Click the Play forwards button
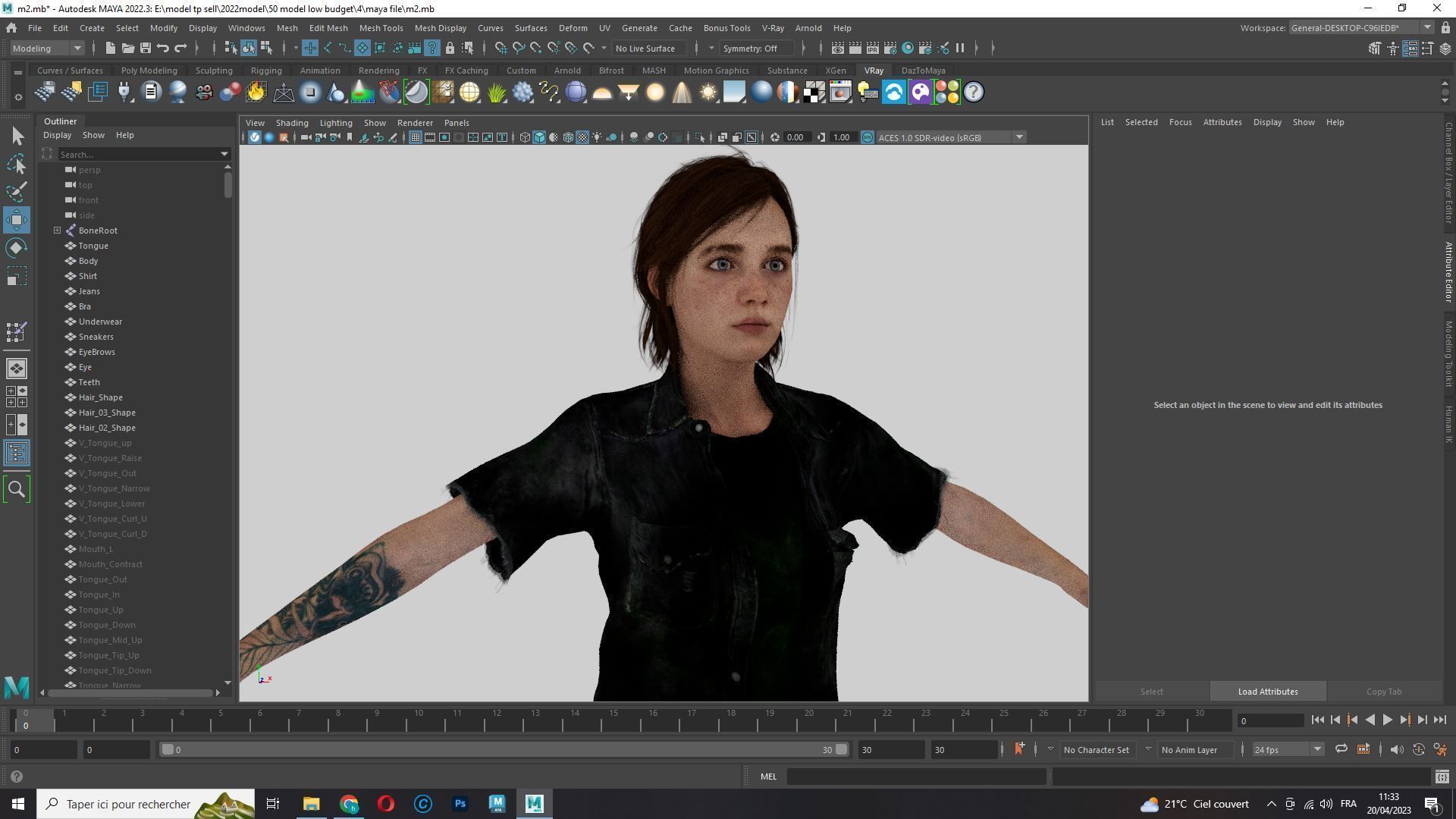 [1387, 720]
